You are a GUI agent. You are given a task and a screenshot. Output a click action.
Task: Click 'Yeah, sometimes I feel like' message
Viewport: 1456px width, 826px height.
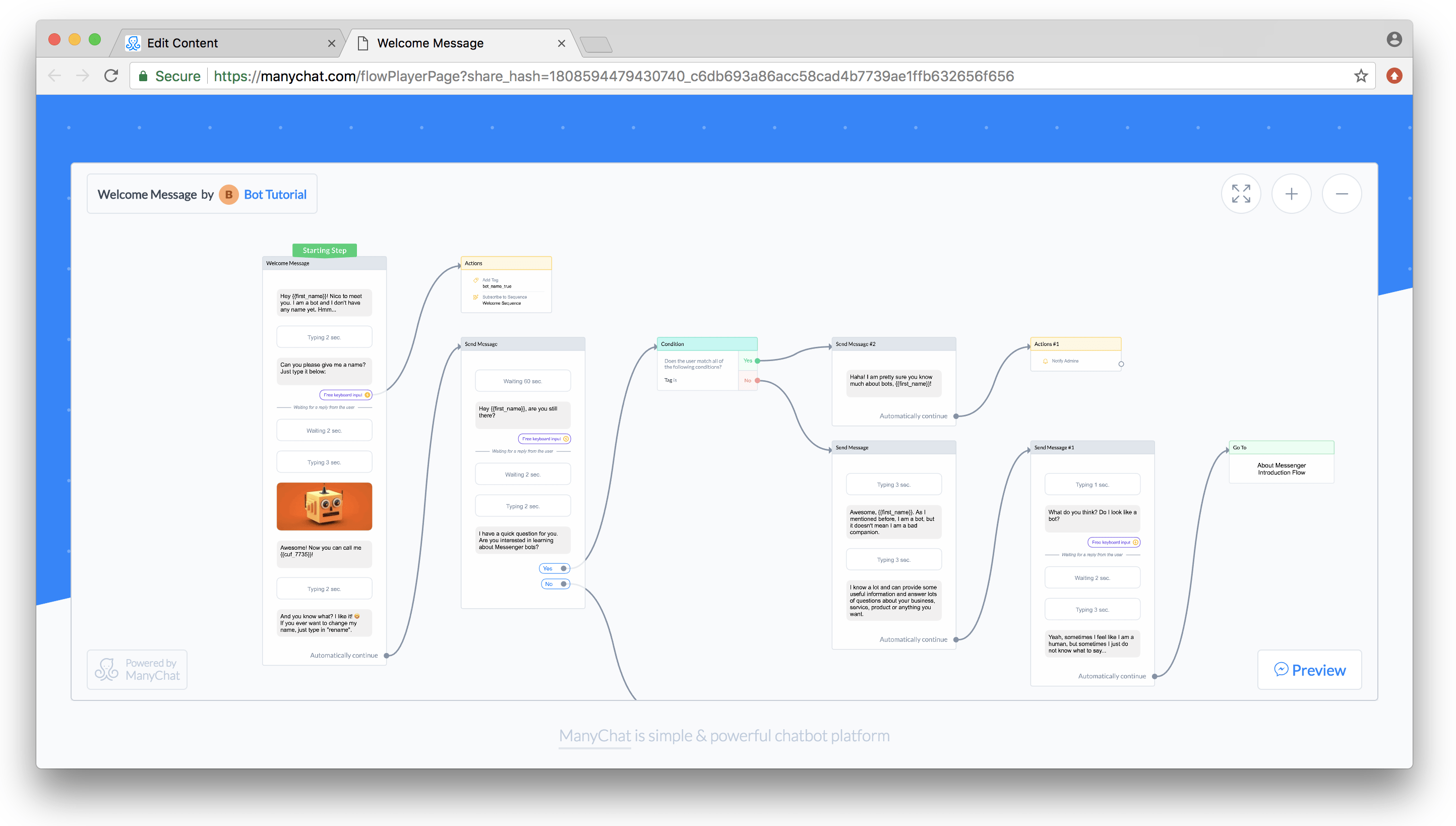coord(1093,644)
